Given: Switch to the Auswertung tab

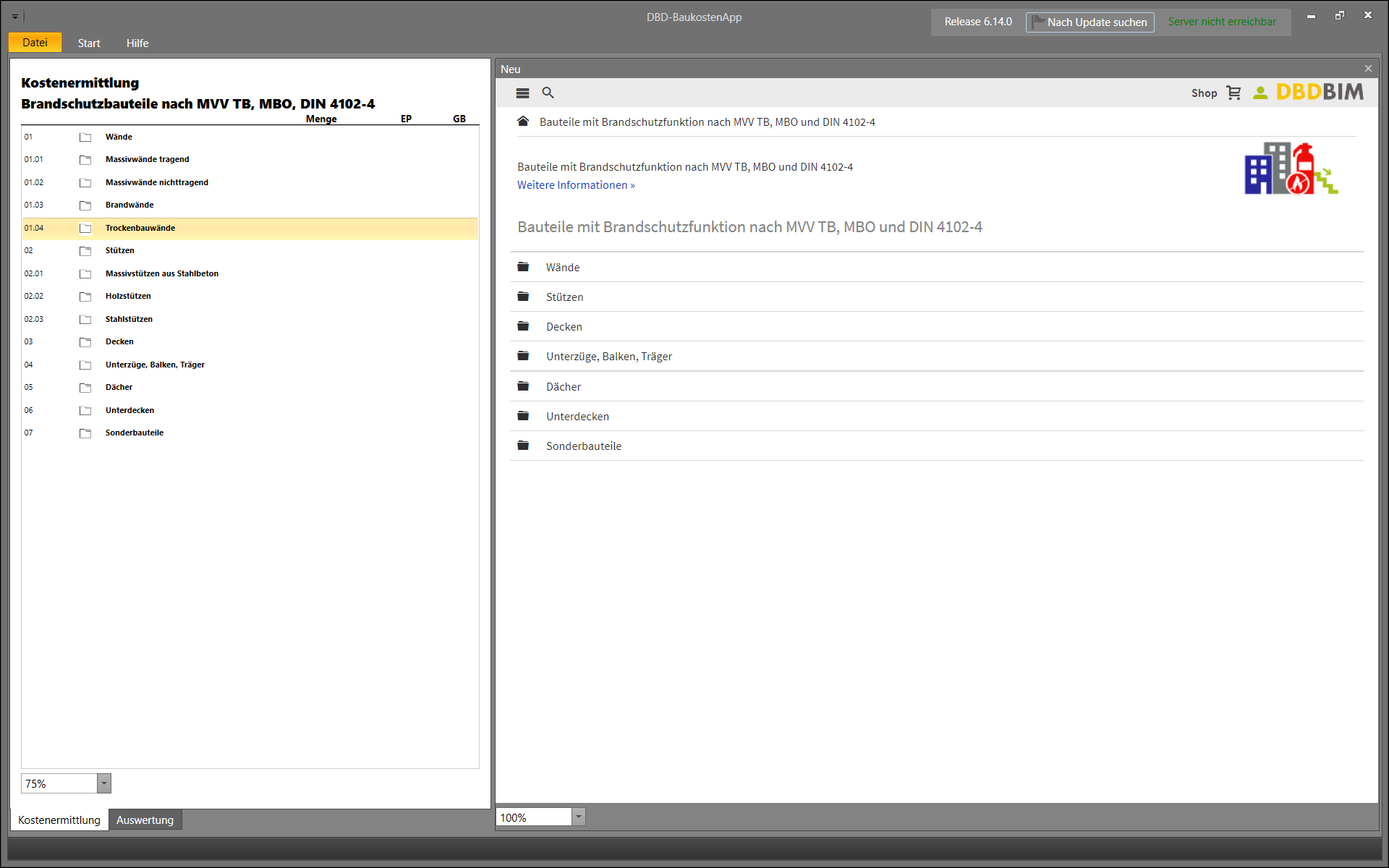Looking at the screenshot, I should pos(145,820).
